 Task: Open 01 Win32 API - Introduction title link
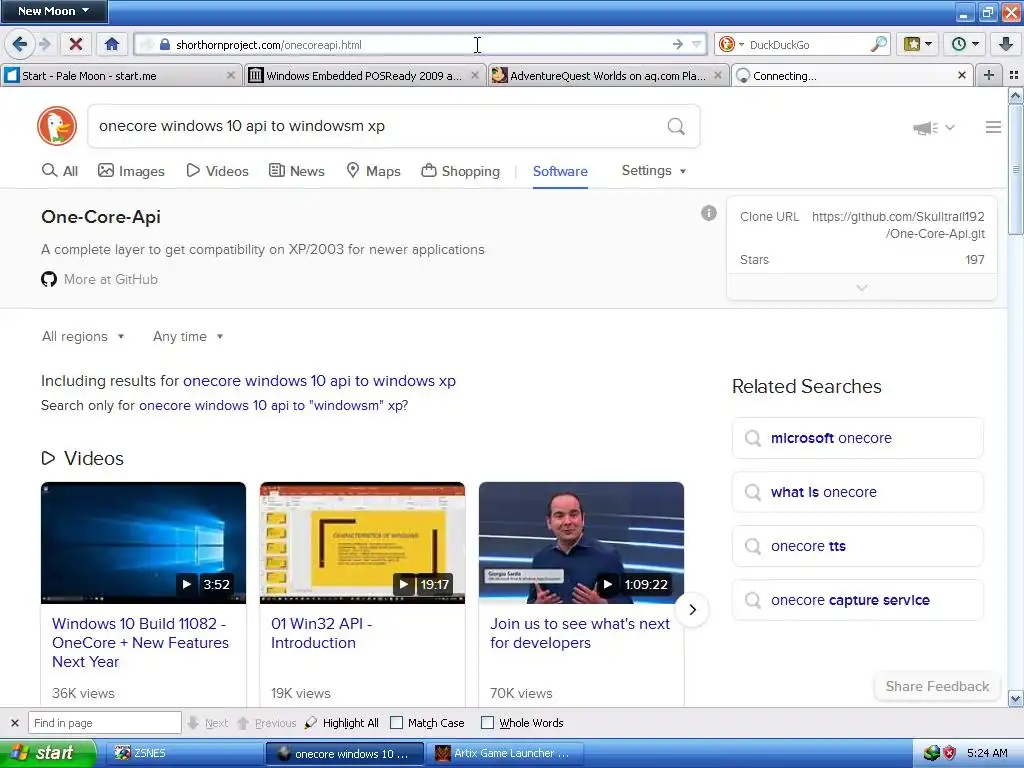coord(321,633)
